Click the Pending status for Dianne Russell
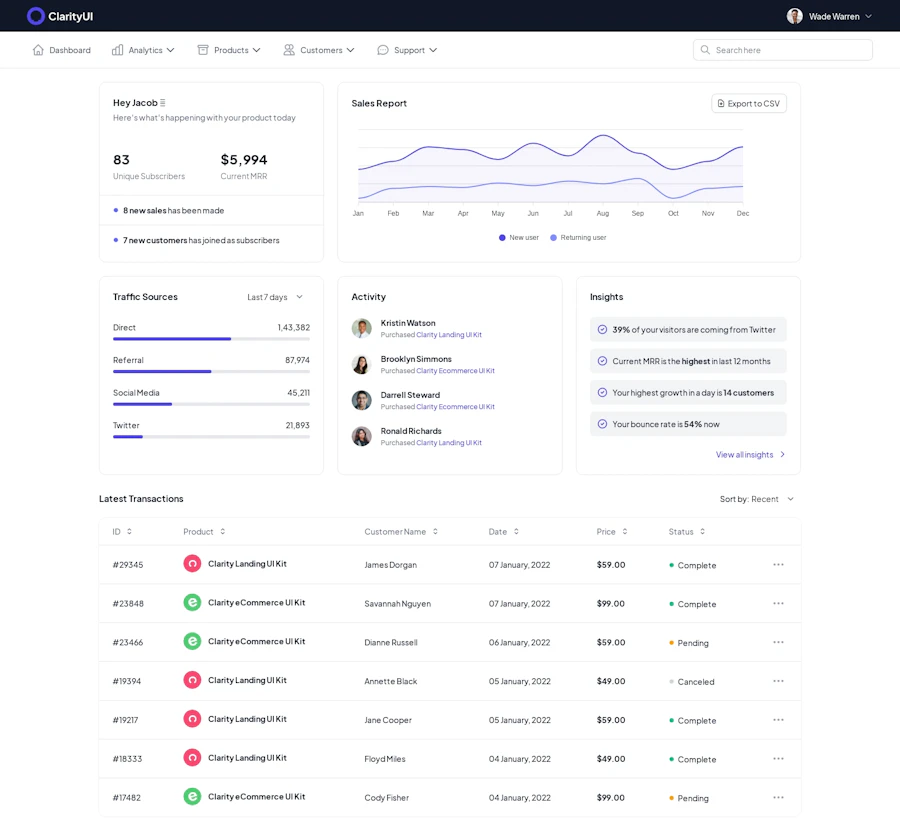The height and width of the screenshot is (830, 900). tap(689, 643)
